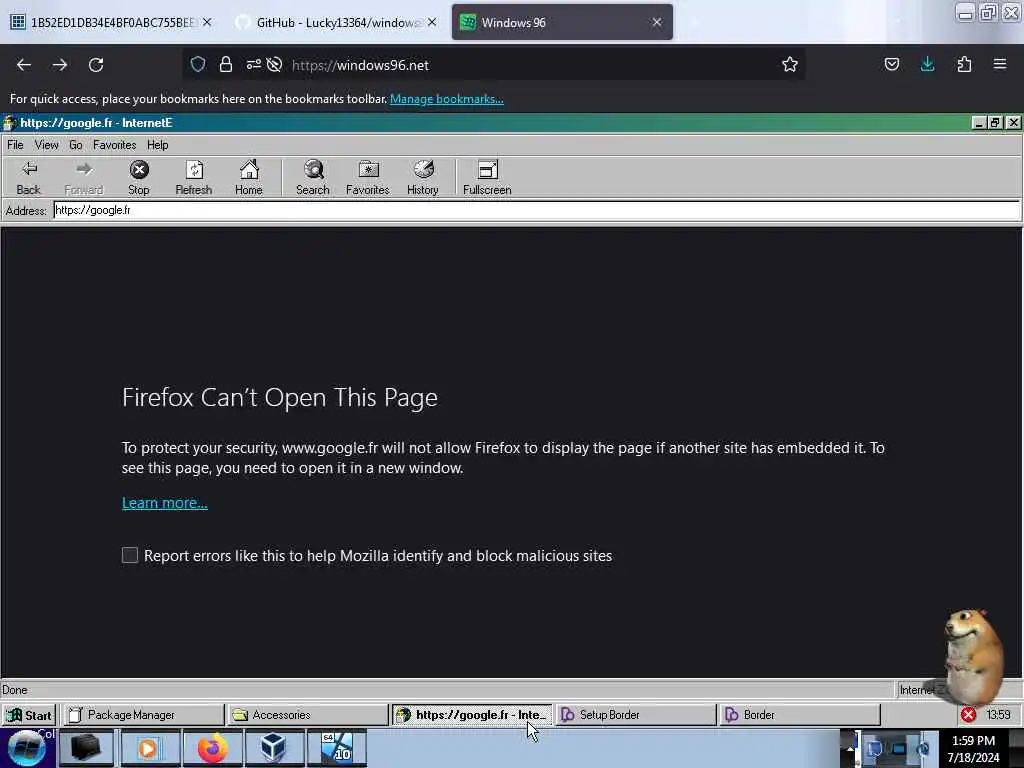Click the Firefox icon in host taskbar
Screen dimensions: 1024x768
pyautogui.click(x=212, y=748)
